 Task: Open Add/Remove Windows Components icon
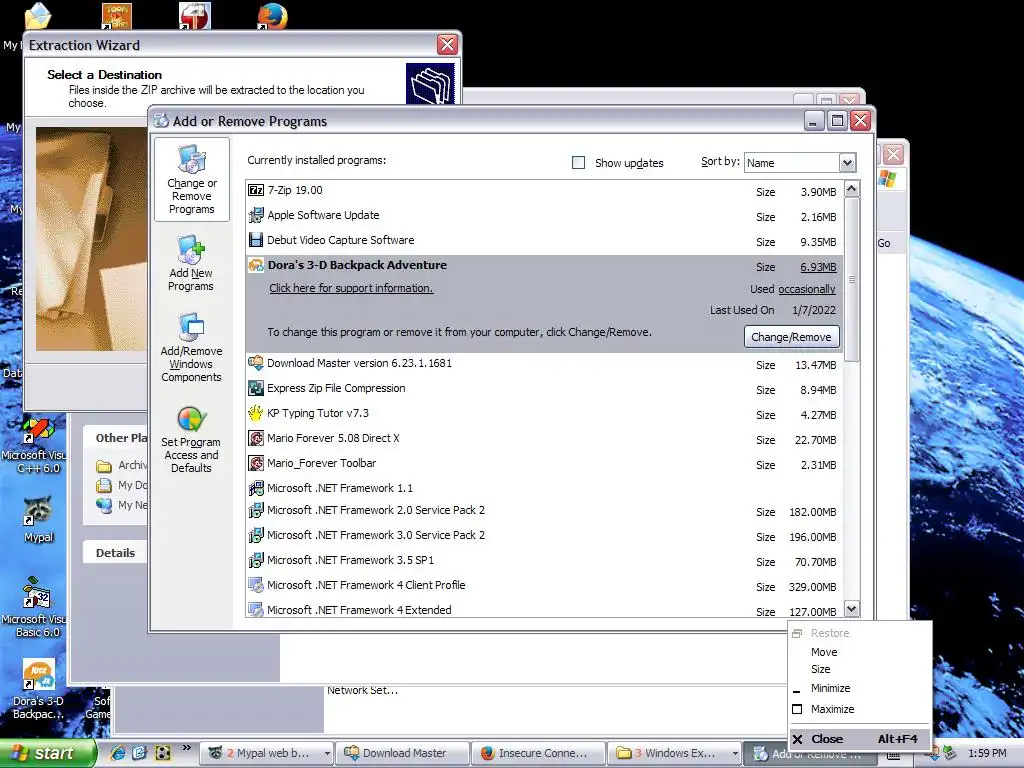pyautogui.click(x=191, y=347)
